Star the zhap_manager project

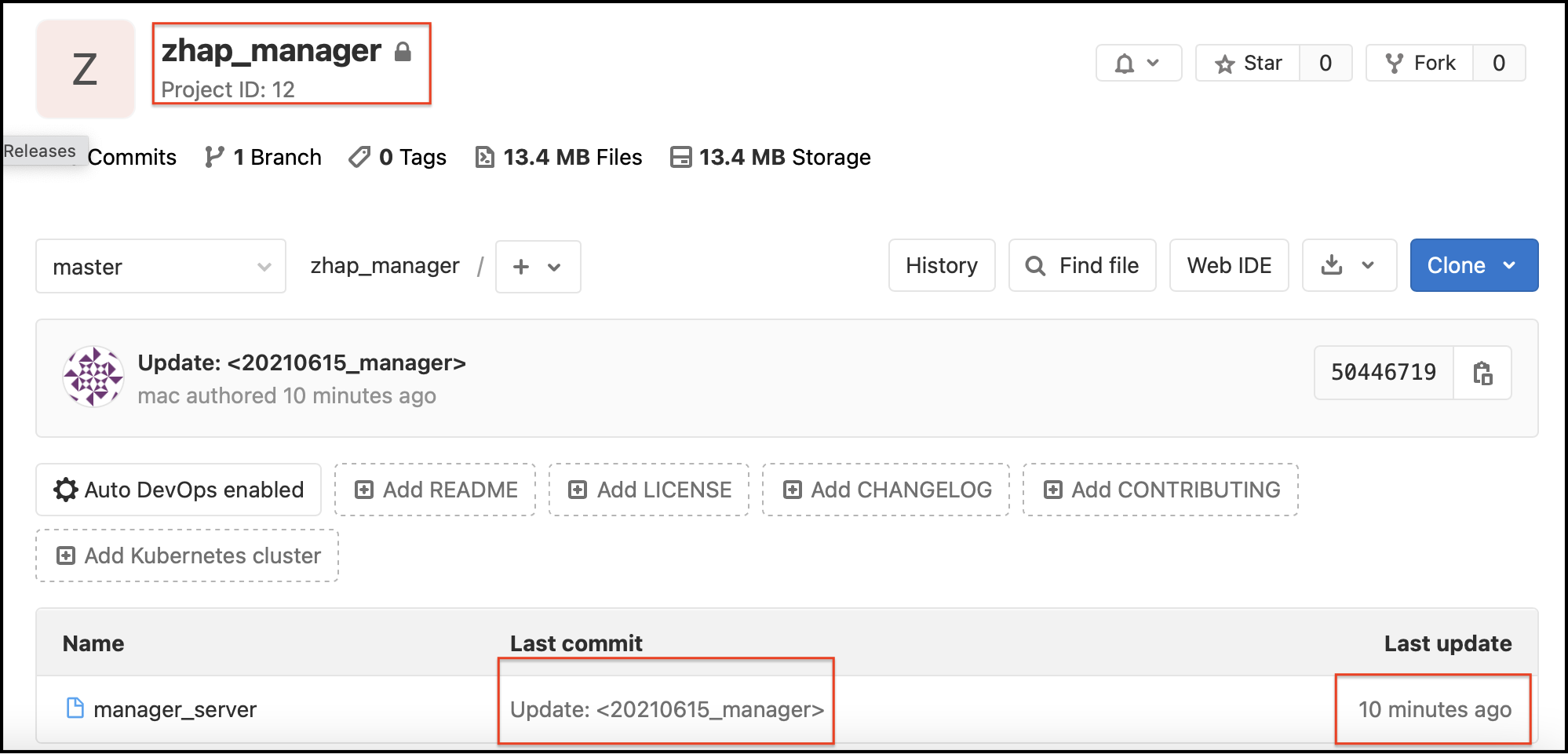point(1248,64)
